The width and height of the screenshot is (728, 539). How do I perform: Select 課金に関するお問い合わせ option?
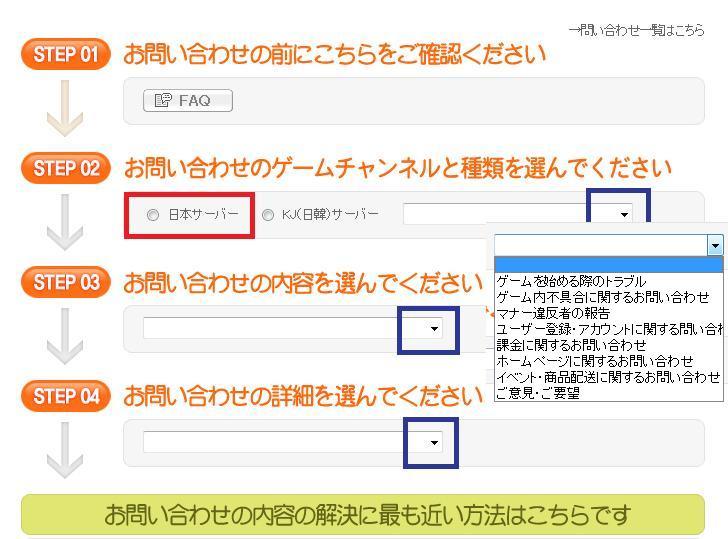[x=571, y=345]
